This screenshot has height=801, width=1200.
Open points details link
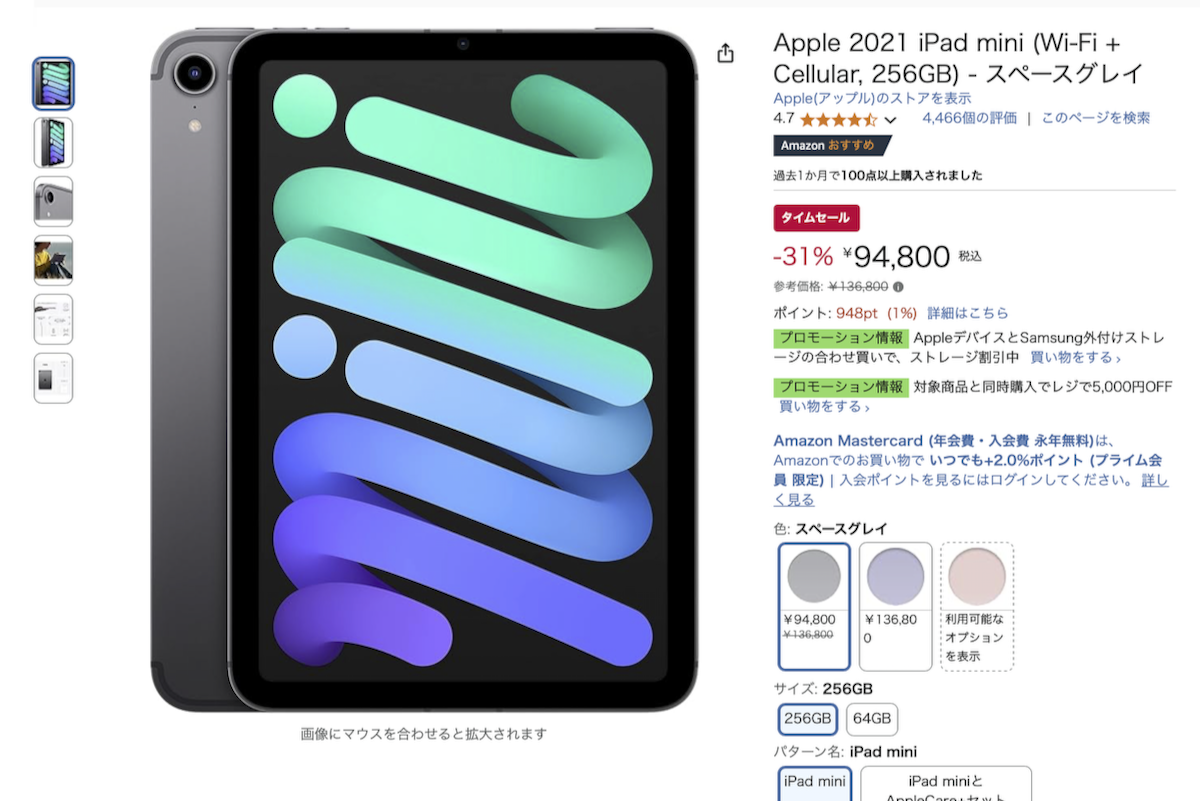click(x=967, y=313)
